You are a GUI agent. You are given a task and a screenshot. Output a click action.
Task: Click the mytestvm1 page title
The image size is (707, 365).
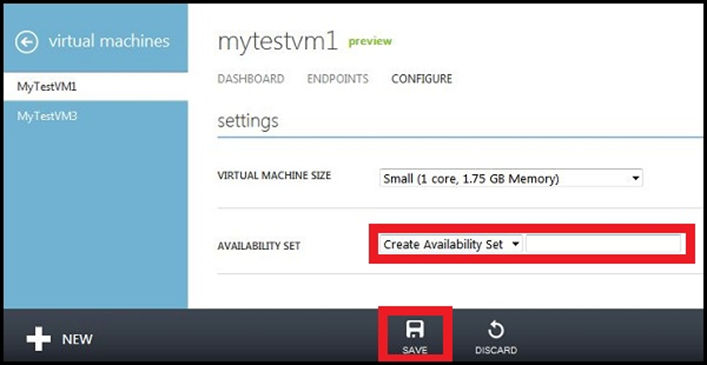[277, 42]
